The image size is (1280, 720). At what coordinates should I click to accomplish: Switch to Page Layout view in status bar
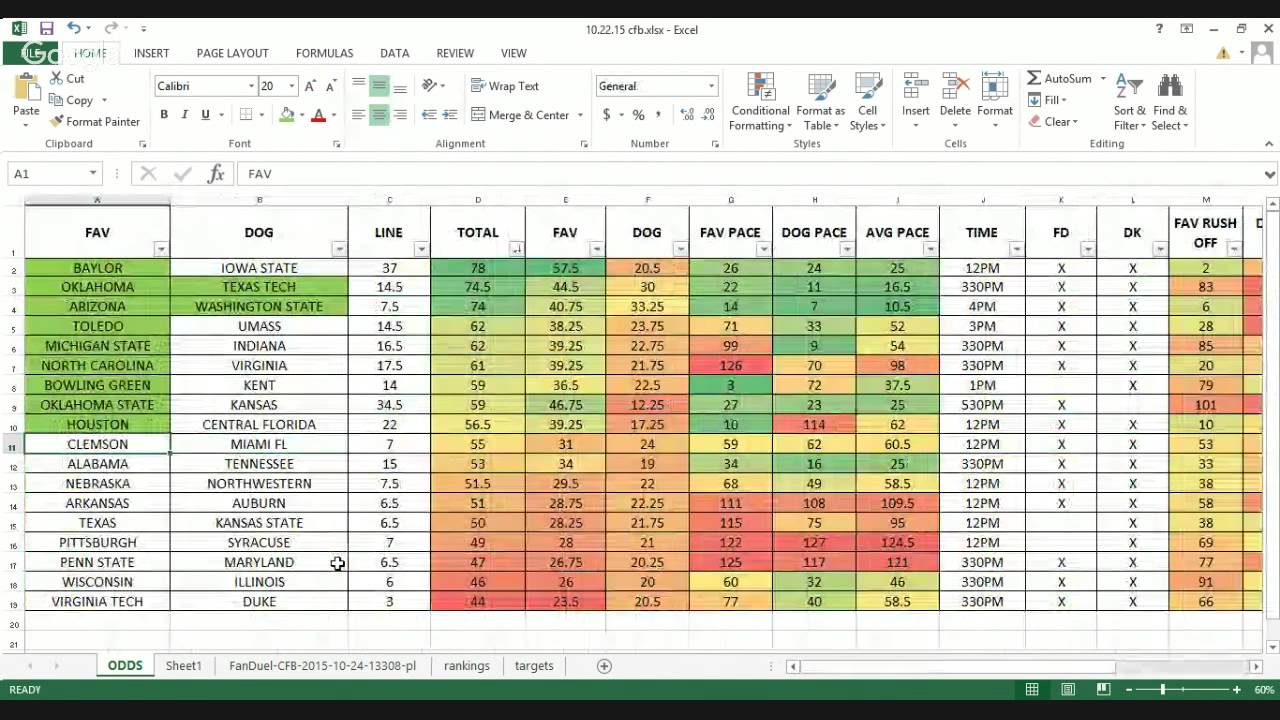click(1068, 690)
